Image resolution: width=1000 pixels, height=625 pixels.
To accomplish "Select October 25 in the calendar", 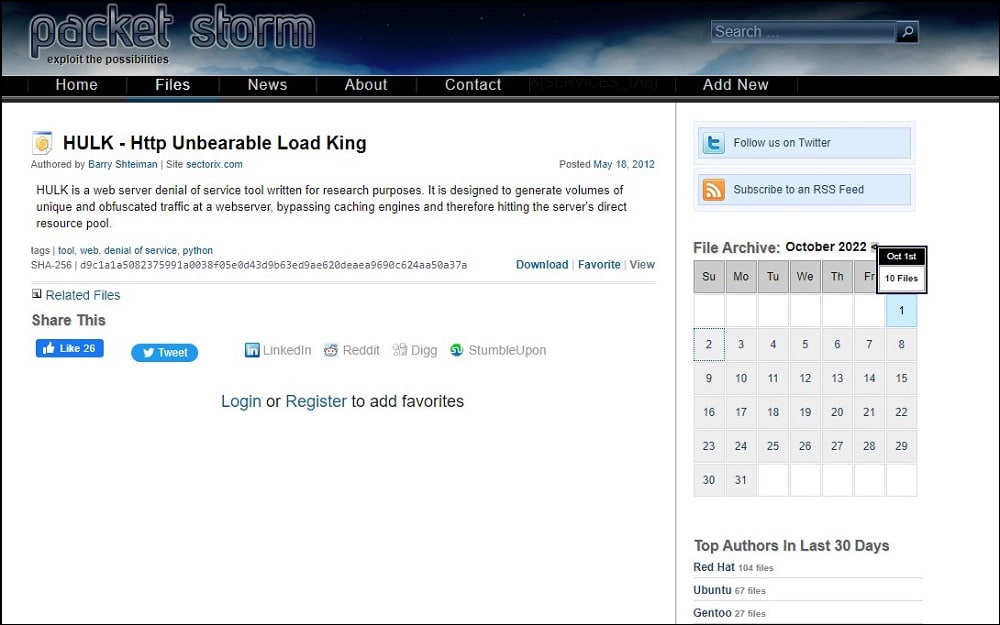I will coord(773,446).
